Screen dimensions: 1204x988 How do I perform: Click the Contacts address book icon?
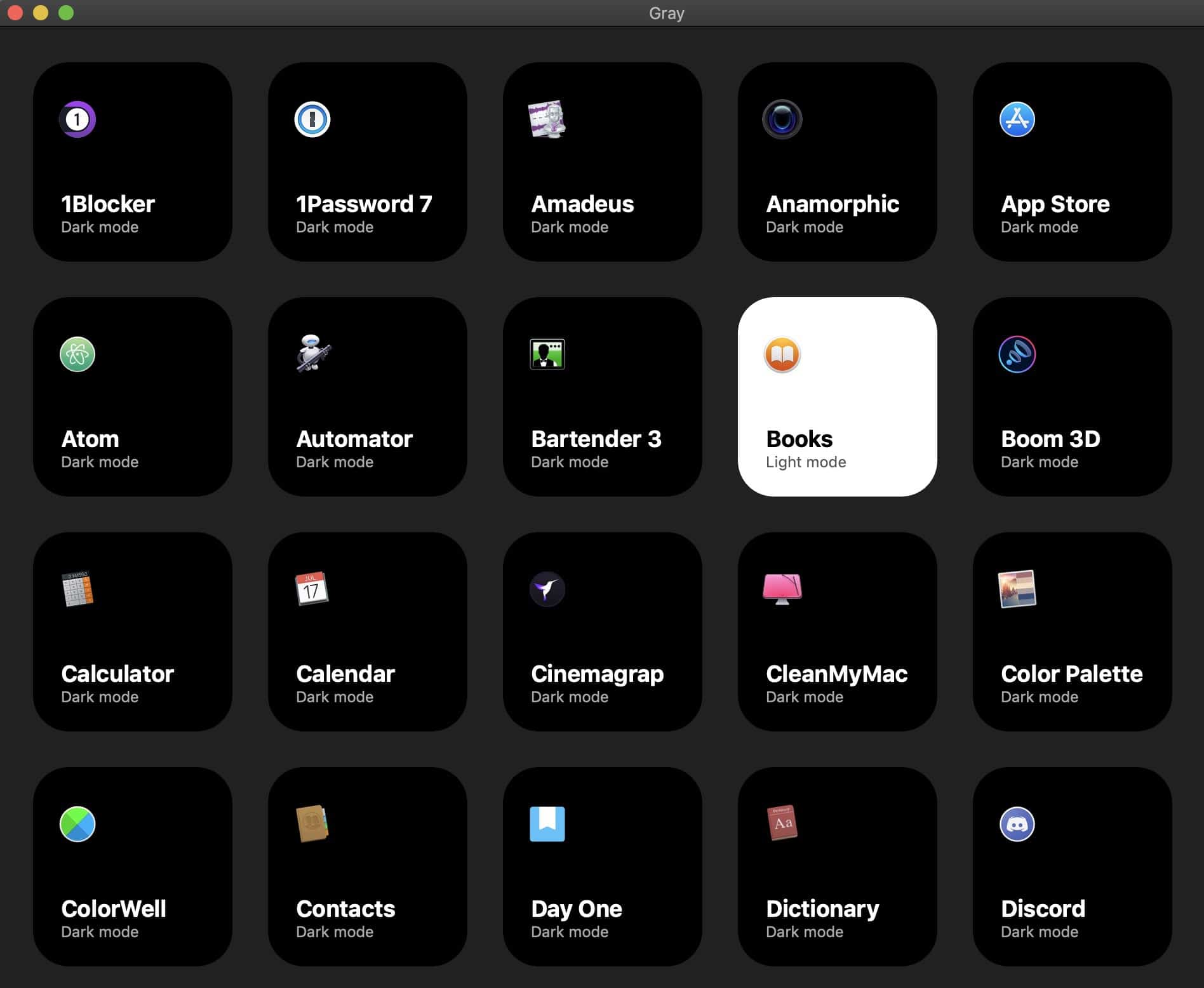click(312, 824)
